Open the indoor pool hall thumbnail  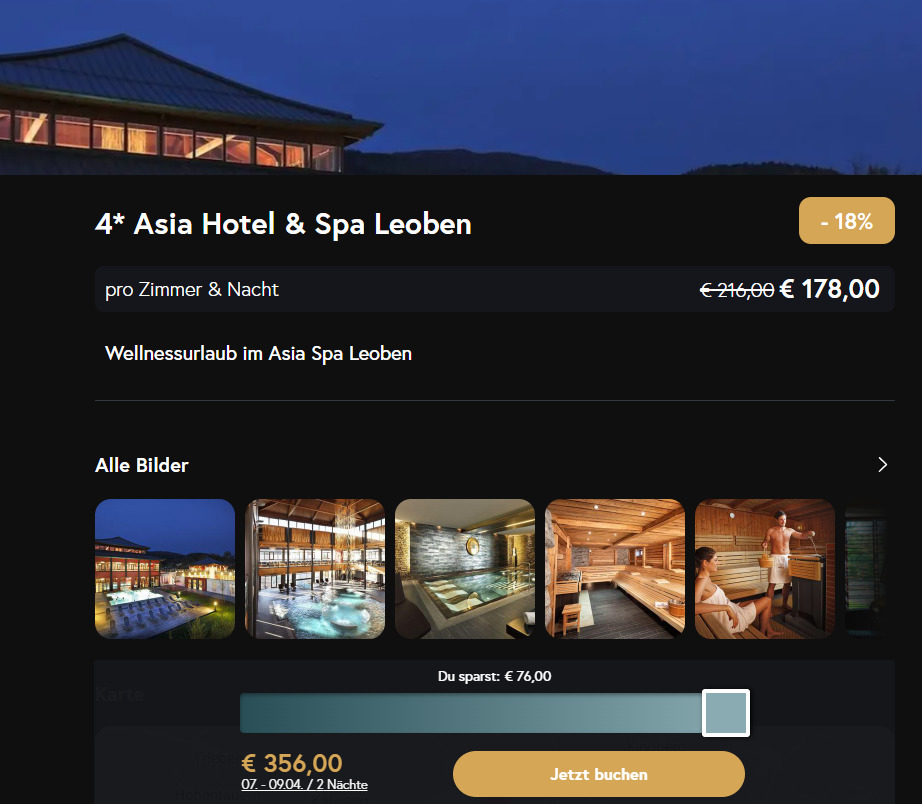tap(315, 569)
